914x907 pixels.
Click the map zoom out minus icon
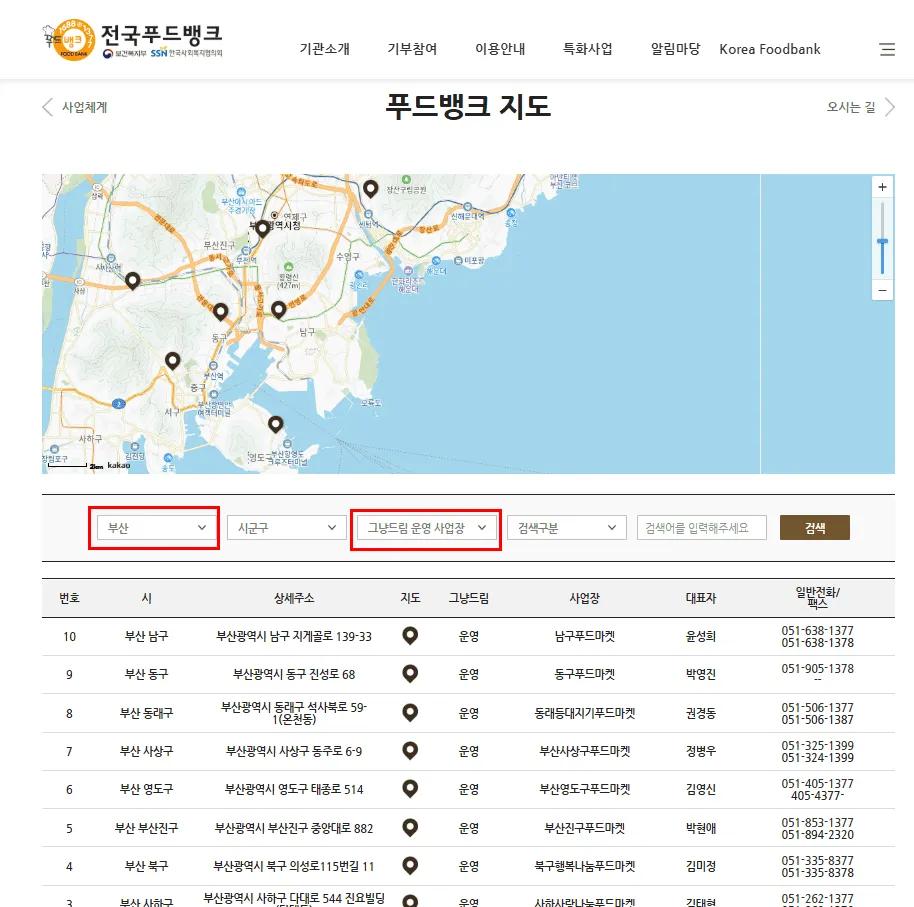coord(881,290)
